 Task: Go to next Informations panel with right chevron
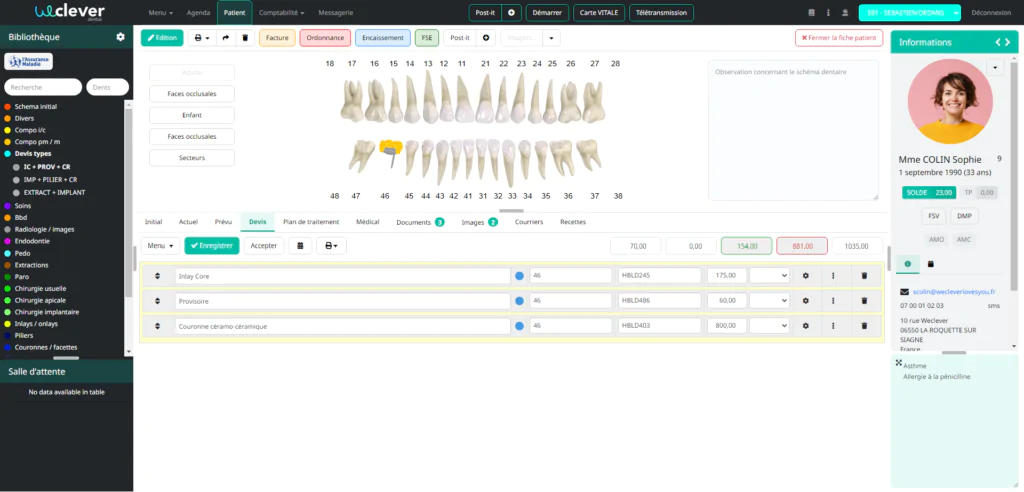click(1008, 42)
